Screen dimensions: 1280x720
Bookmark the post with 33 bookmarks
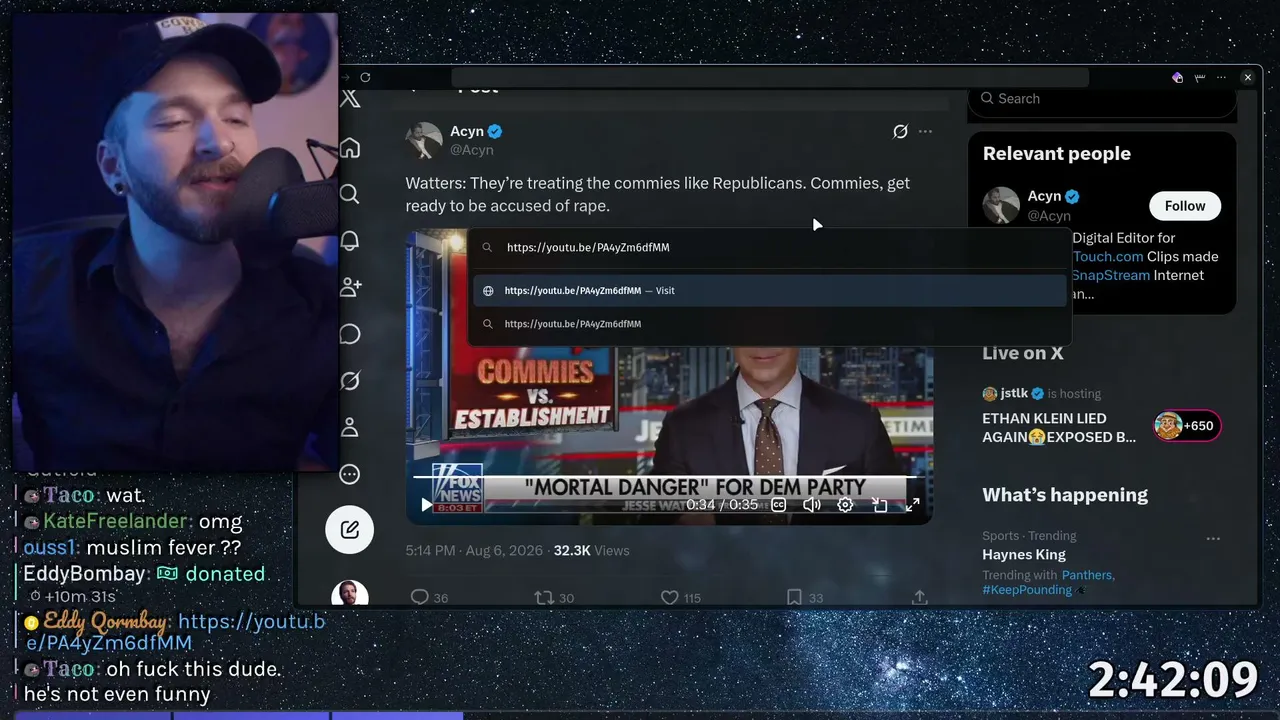[x=794, y=597]
